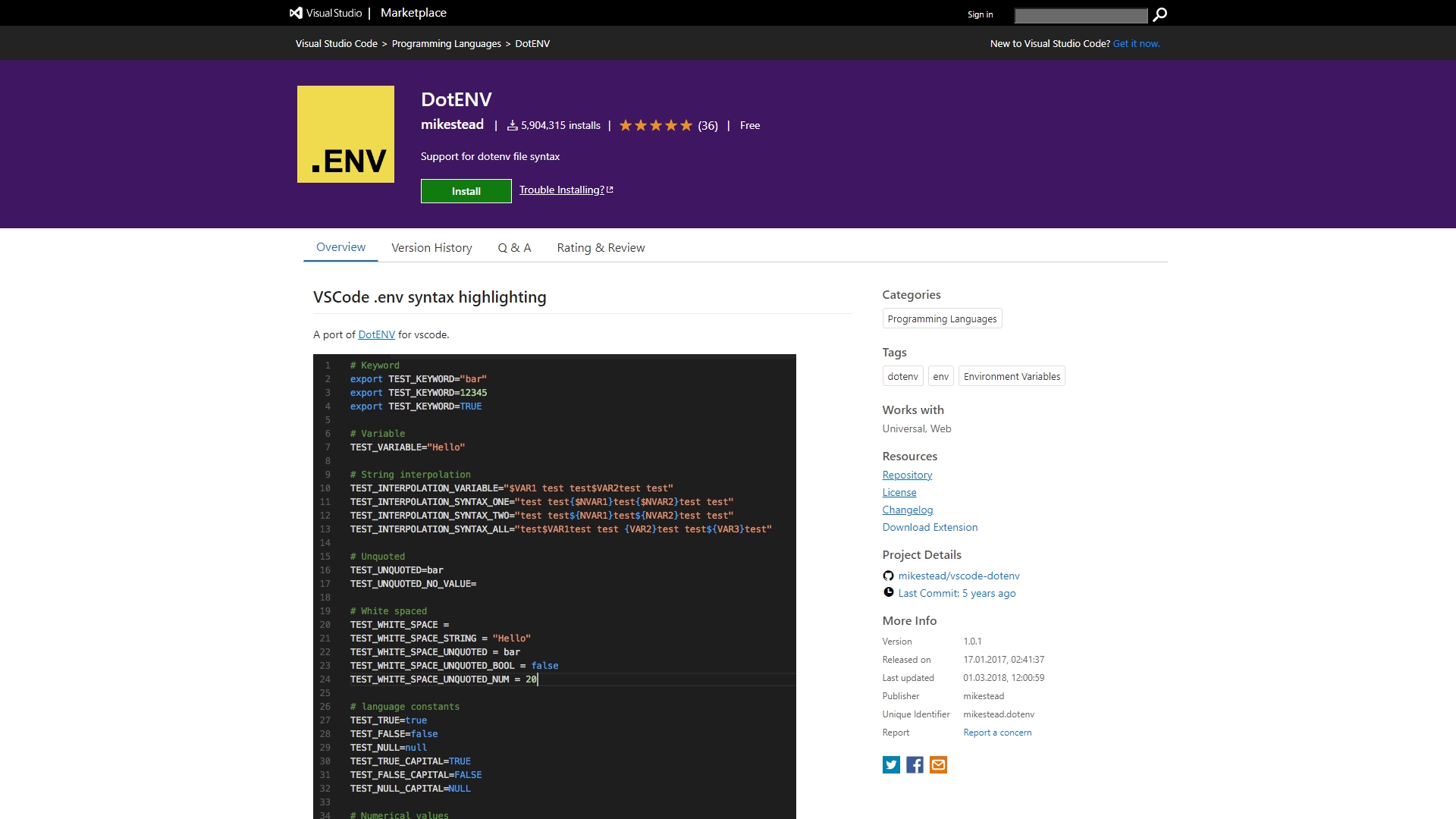Click Last Commit: 5 years ago link

[x=957, y=593]
